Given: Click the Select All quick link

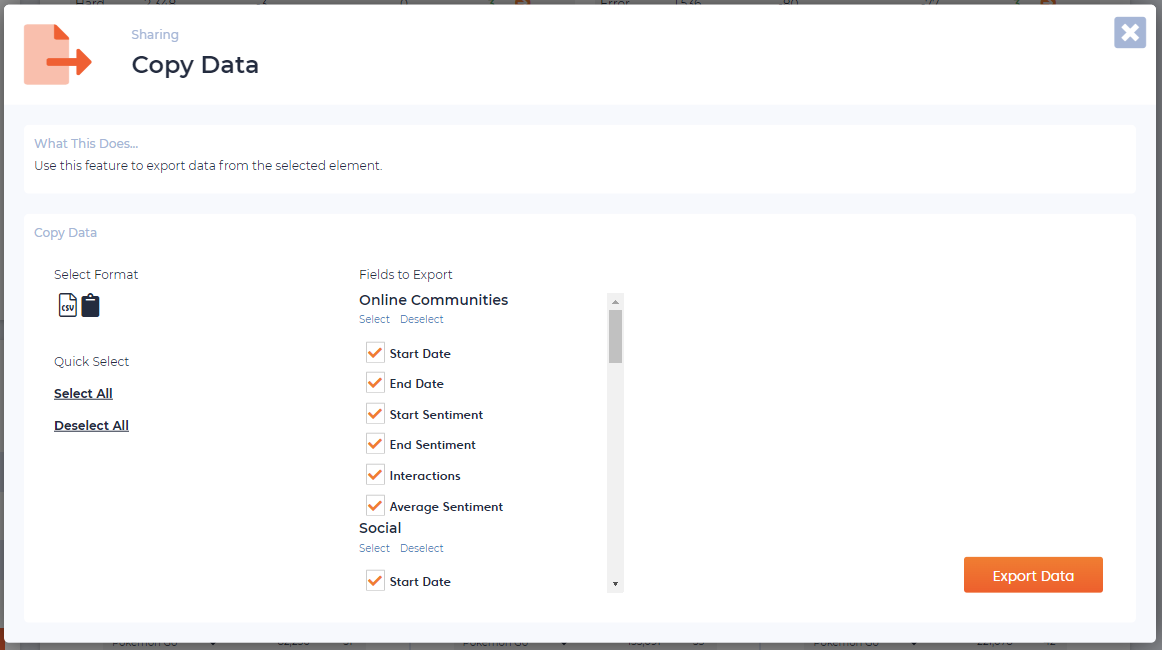Looking at the screenshot, I should 83,394.
